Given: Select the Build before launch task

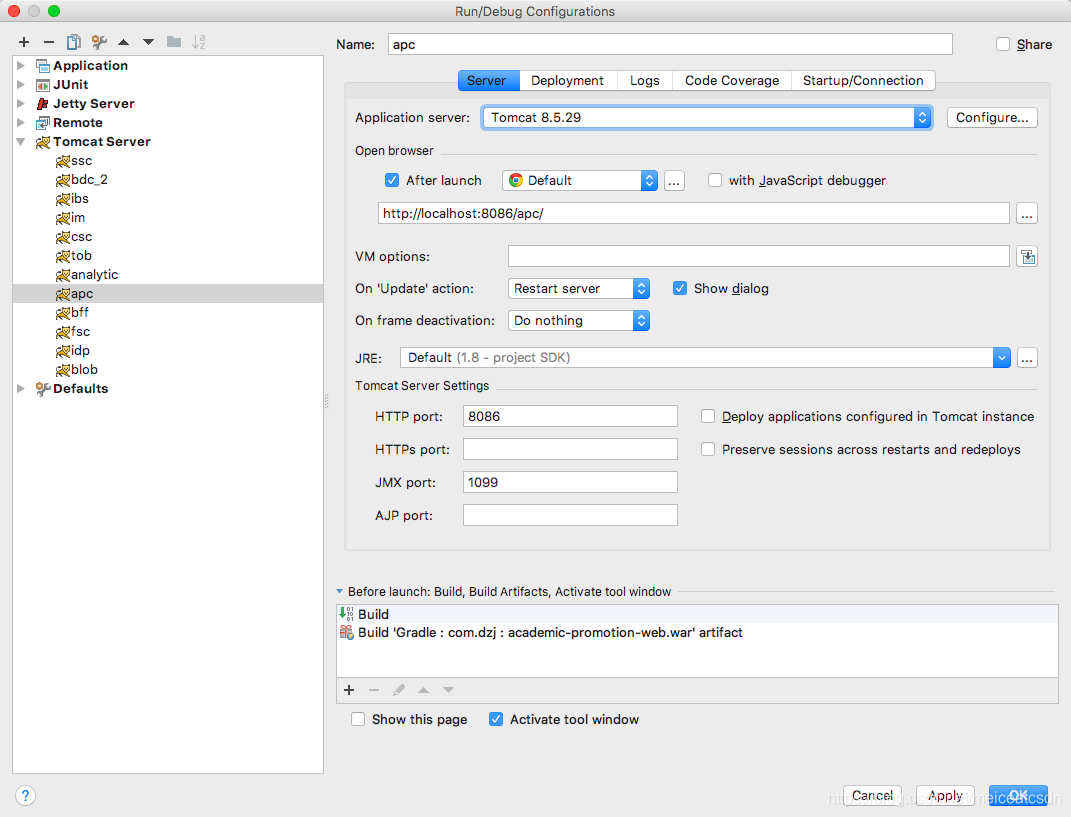Looking at the screenshot, I should 697,614.
